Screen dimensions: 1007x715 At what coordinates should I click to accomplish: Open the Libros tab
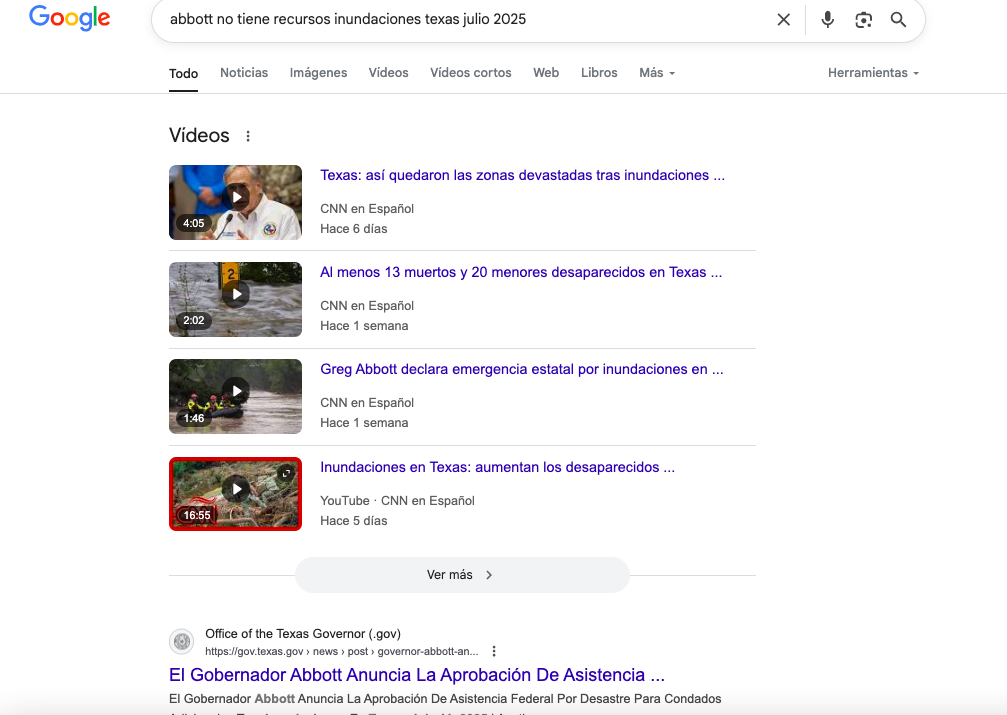point(599,73)
